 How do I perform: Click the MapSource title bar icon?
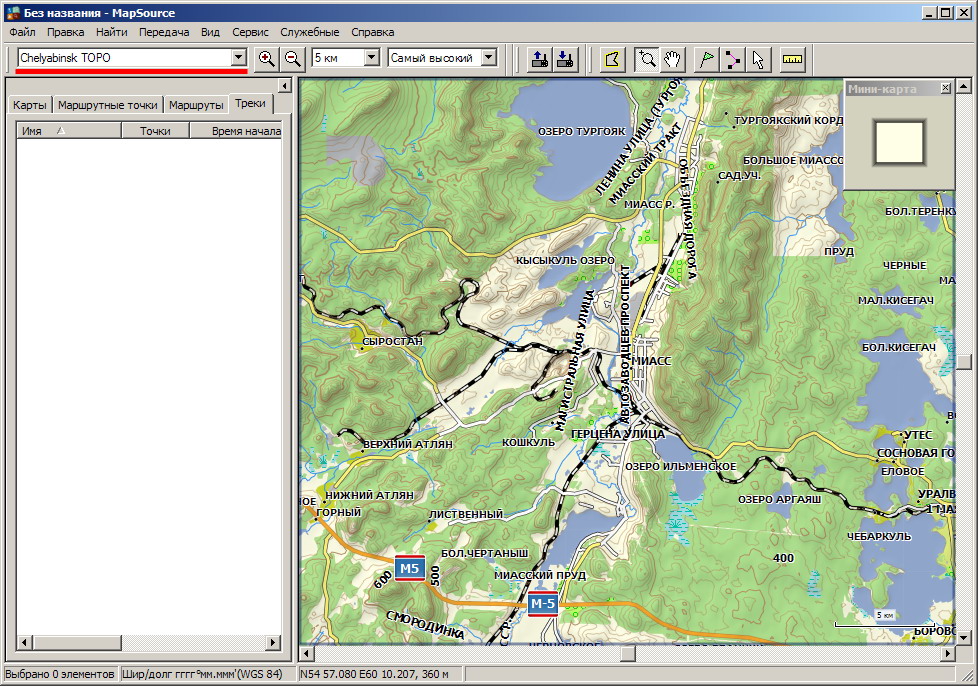coord(12,12)
